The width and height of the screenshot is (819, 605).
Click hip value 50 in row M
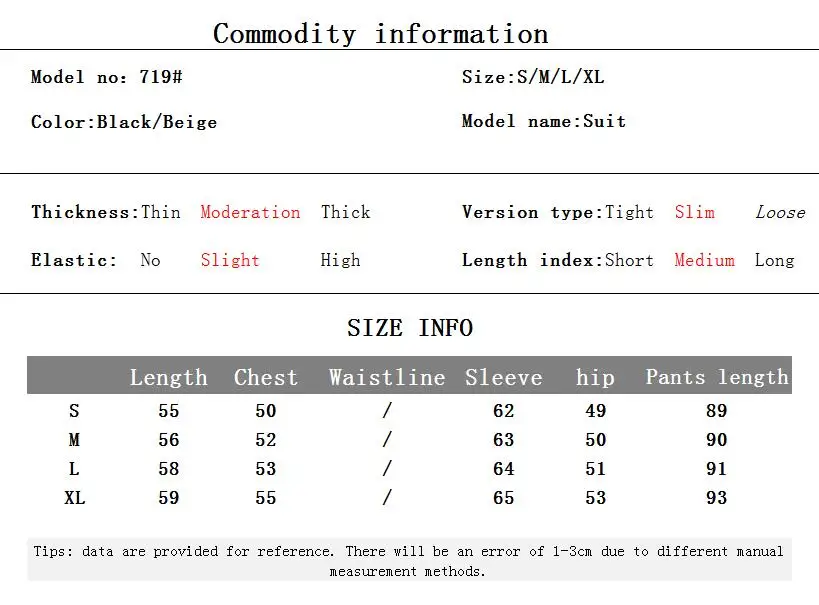pos(595,440)
